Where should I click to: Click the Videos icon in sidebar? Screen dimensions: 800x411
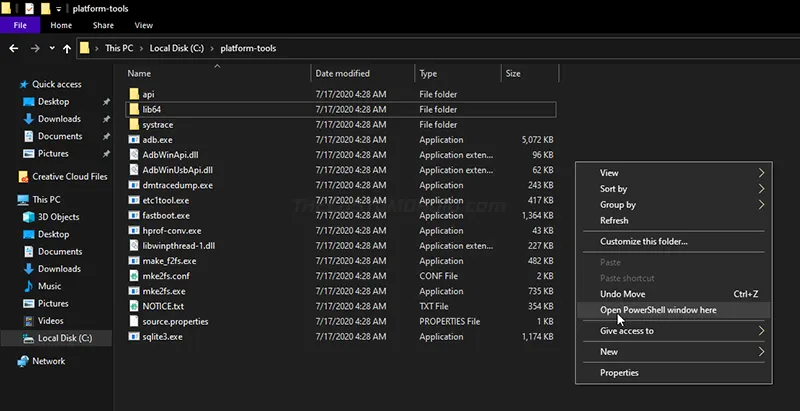coord(29,321)
